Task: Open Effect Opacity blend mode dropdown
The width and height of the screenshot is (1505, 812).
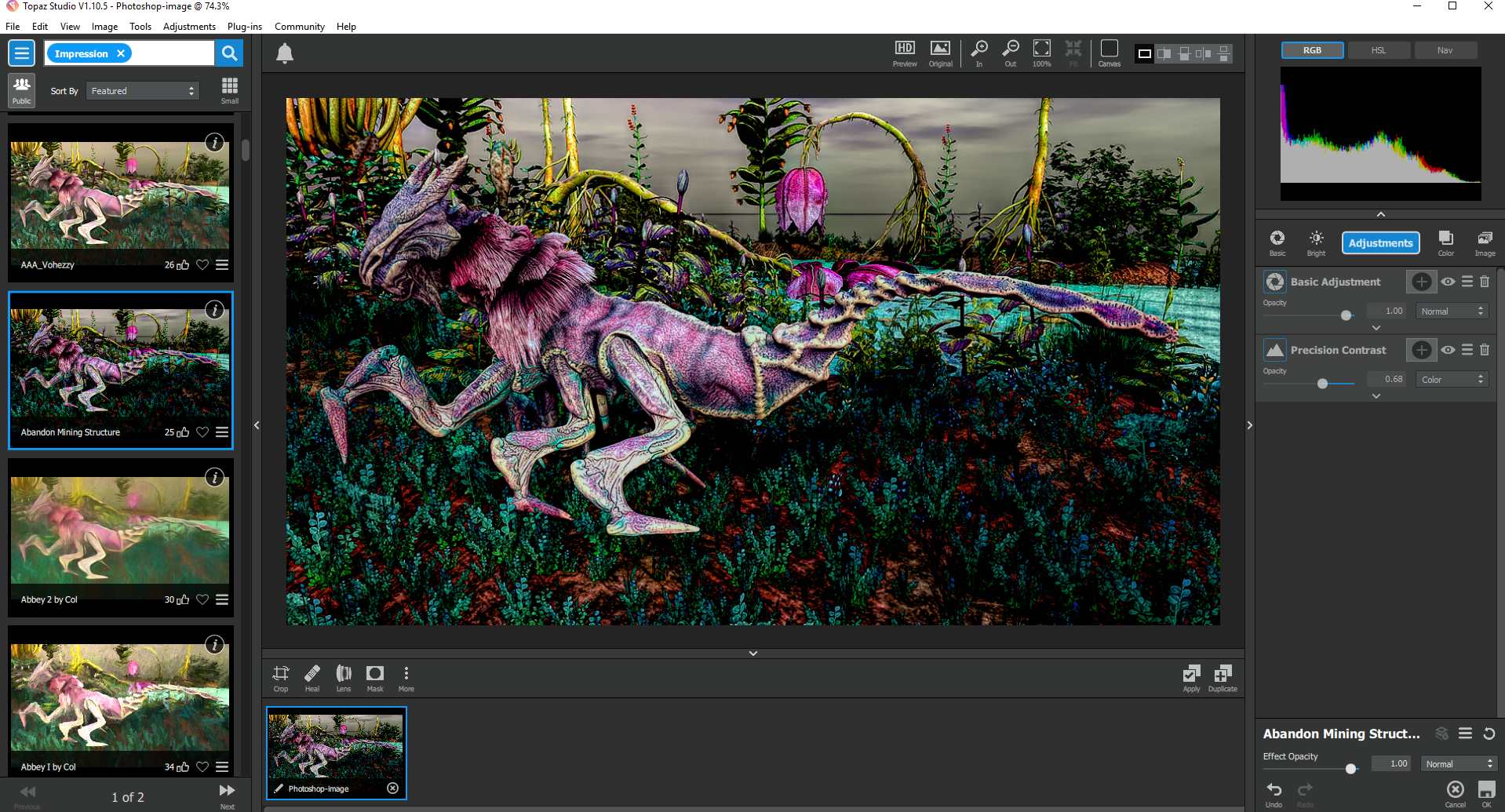Action: click(x=1459, y=764)
